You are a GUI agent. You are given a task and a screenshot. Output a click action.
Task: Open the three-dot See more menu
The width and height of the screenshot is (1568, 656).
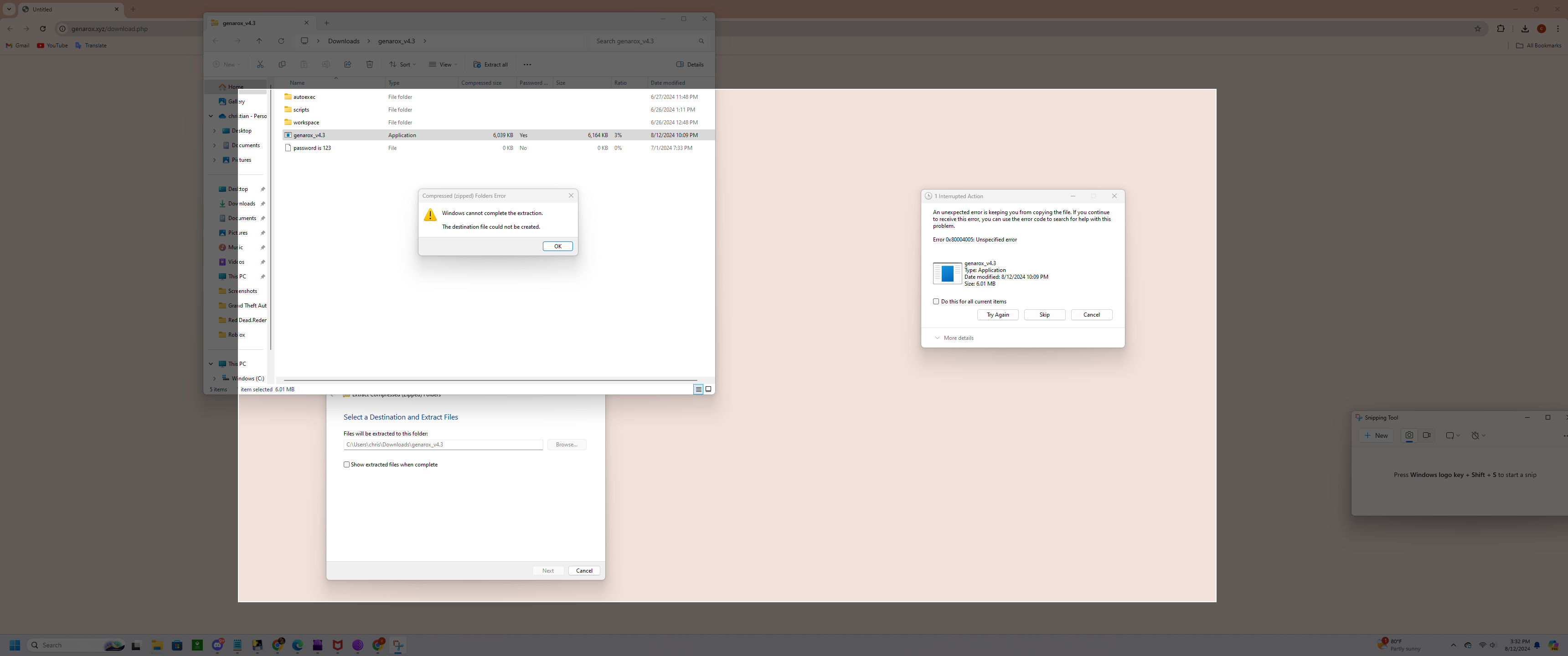527,65
